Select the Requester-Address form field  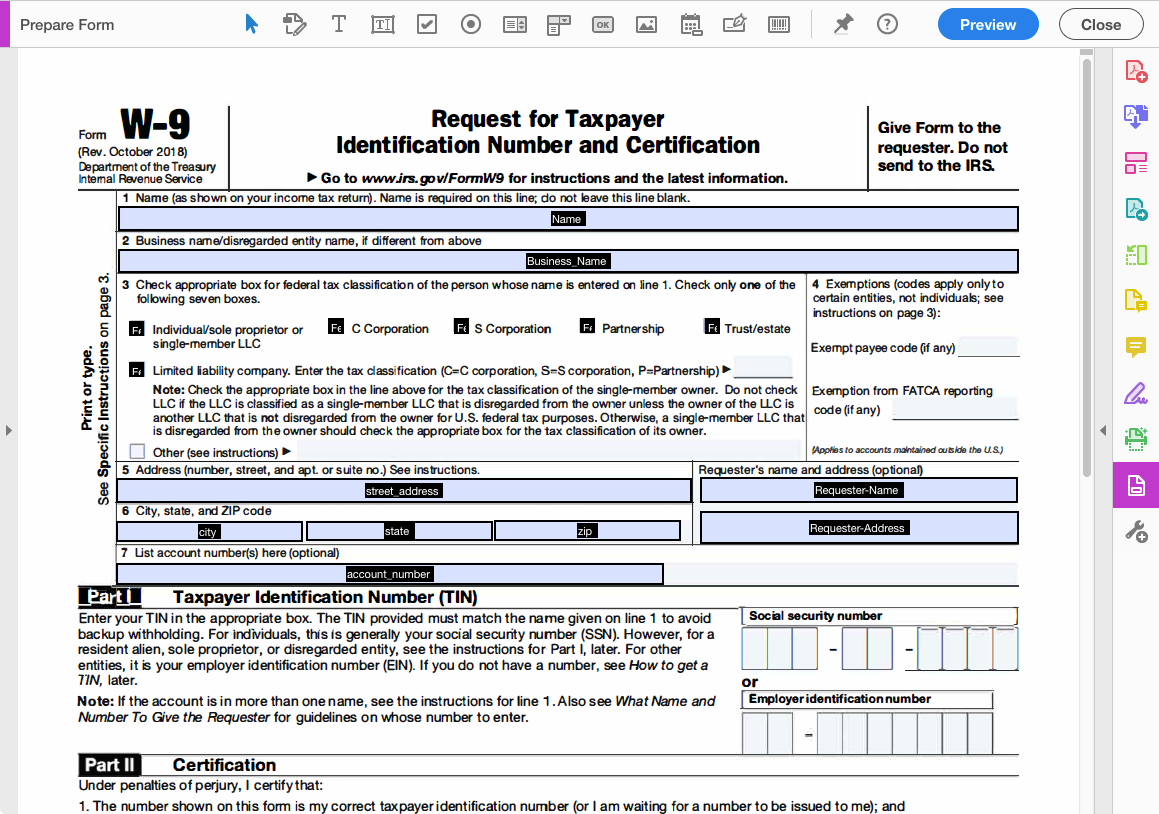858,528
